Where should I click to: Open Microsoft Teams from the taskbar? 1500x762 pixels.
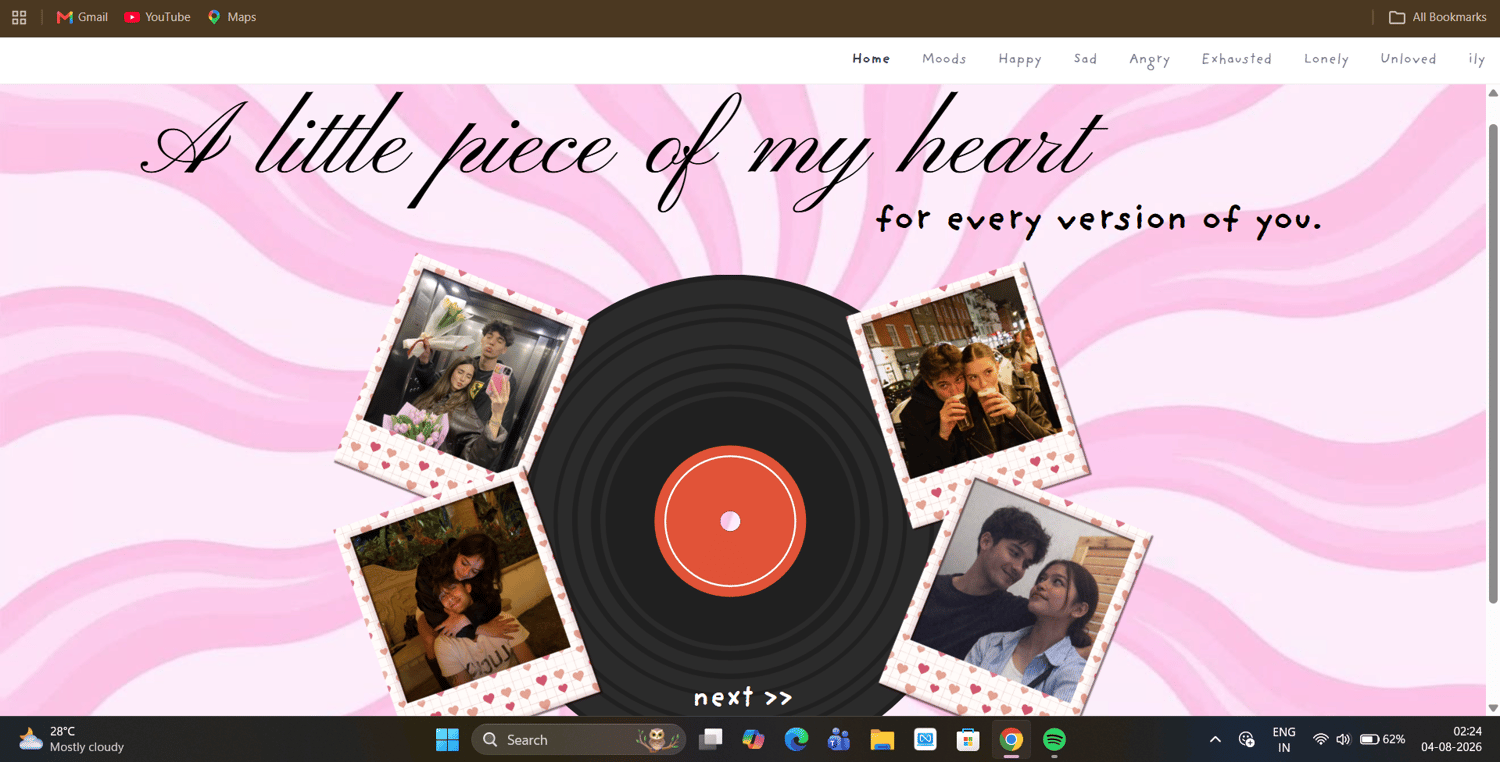point(839,740)
